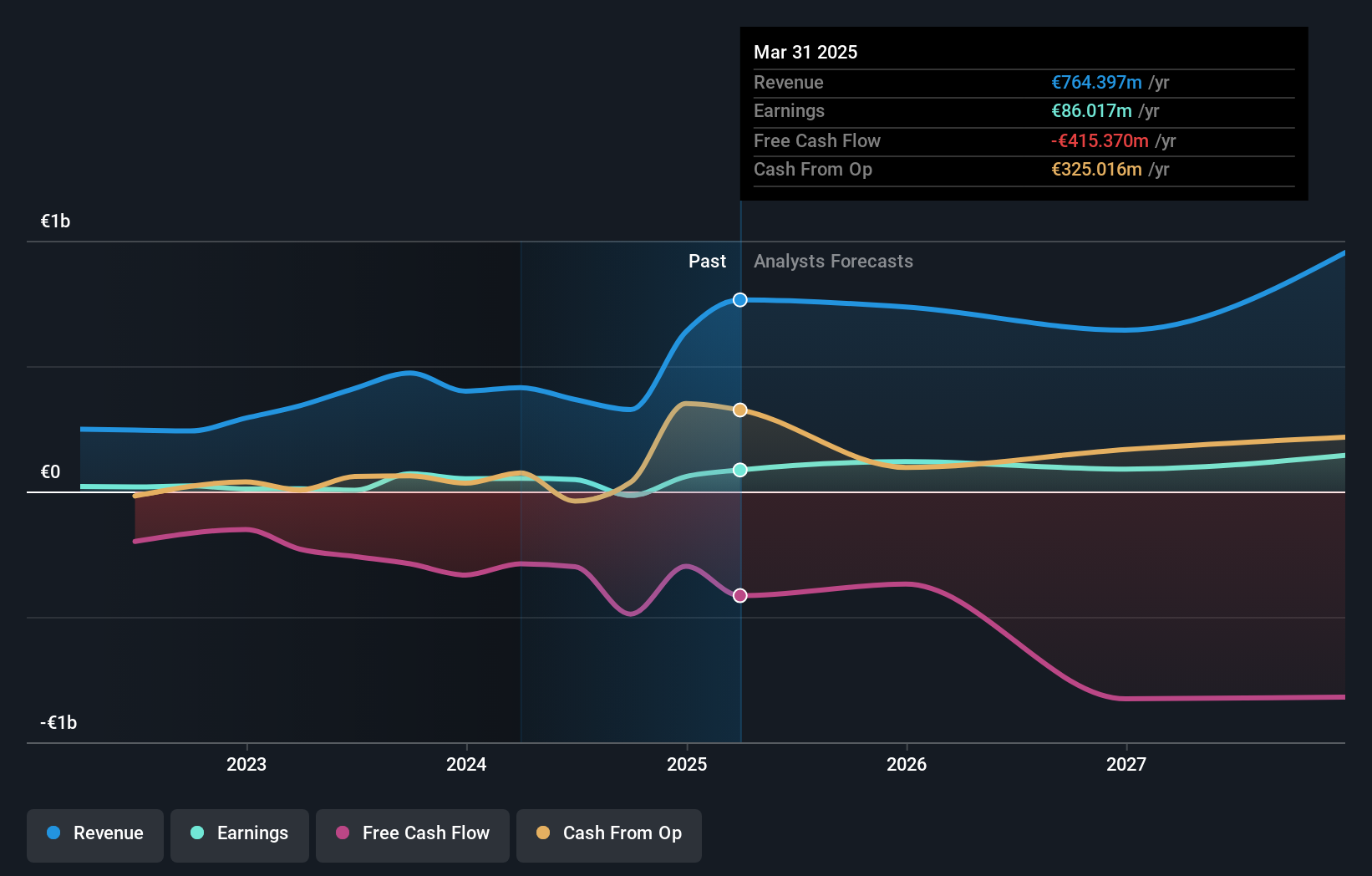Click the 'Revenue' row label in tooltip
Screen dimensions: 1372x876
pos(789,83)
